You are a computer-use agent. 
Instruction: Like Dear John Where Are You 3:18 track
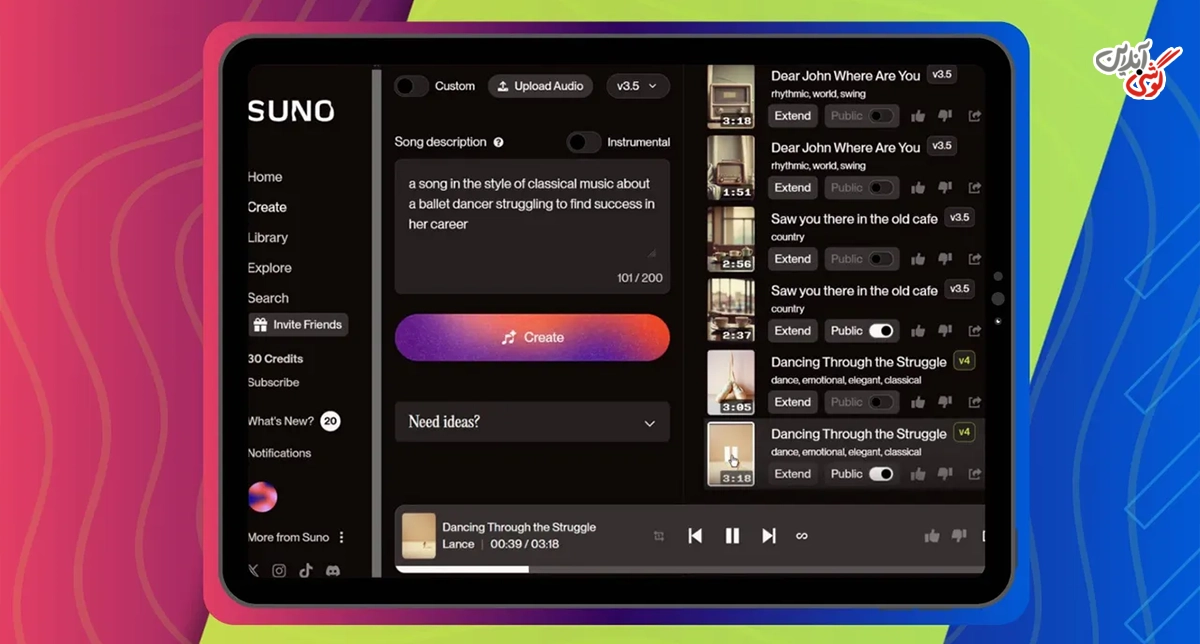(918, 116)
